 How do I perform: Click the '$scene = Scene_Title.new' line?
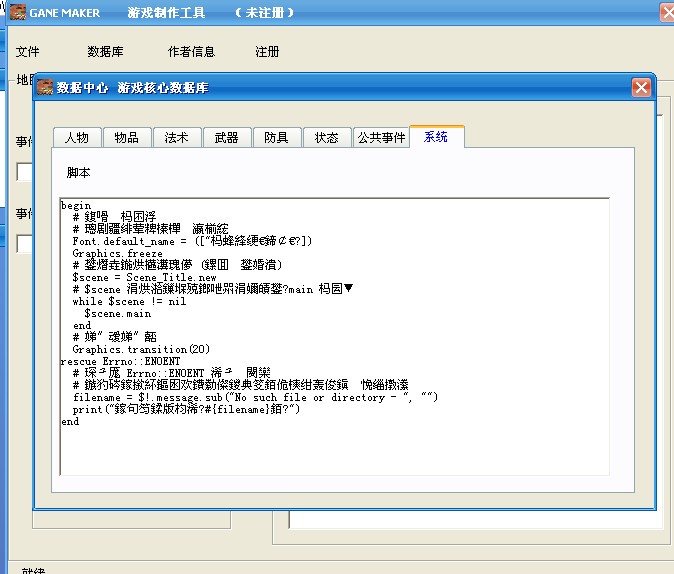pos(144,277)
